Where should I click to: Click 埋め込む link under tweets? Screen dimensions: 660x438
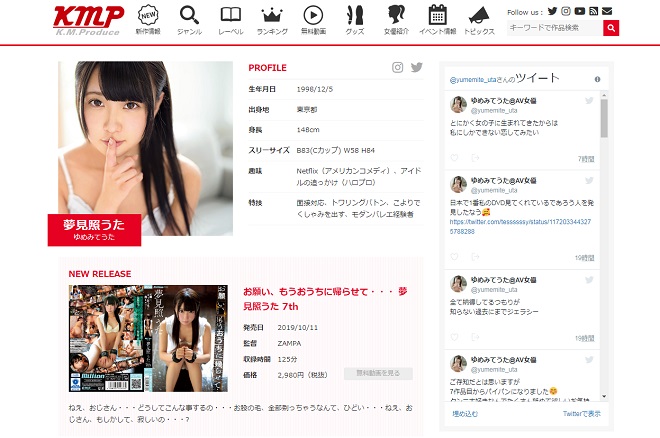click(465, 414)
